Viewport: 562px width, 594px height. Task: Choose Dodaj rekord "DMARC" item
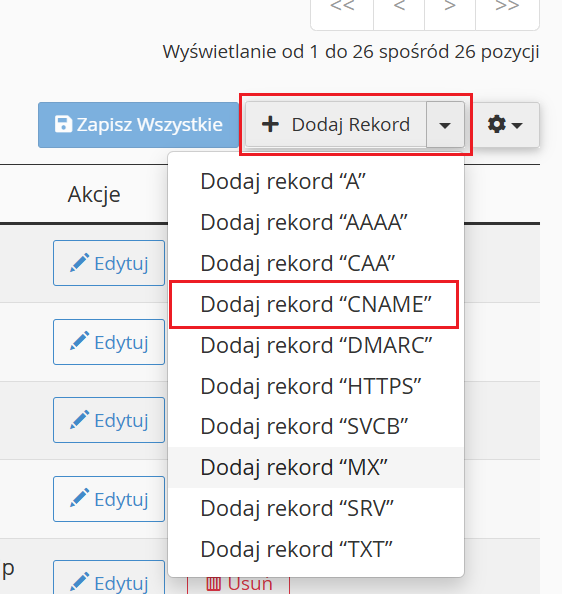316,345
